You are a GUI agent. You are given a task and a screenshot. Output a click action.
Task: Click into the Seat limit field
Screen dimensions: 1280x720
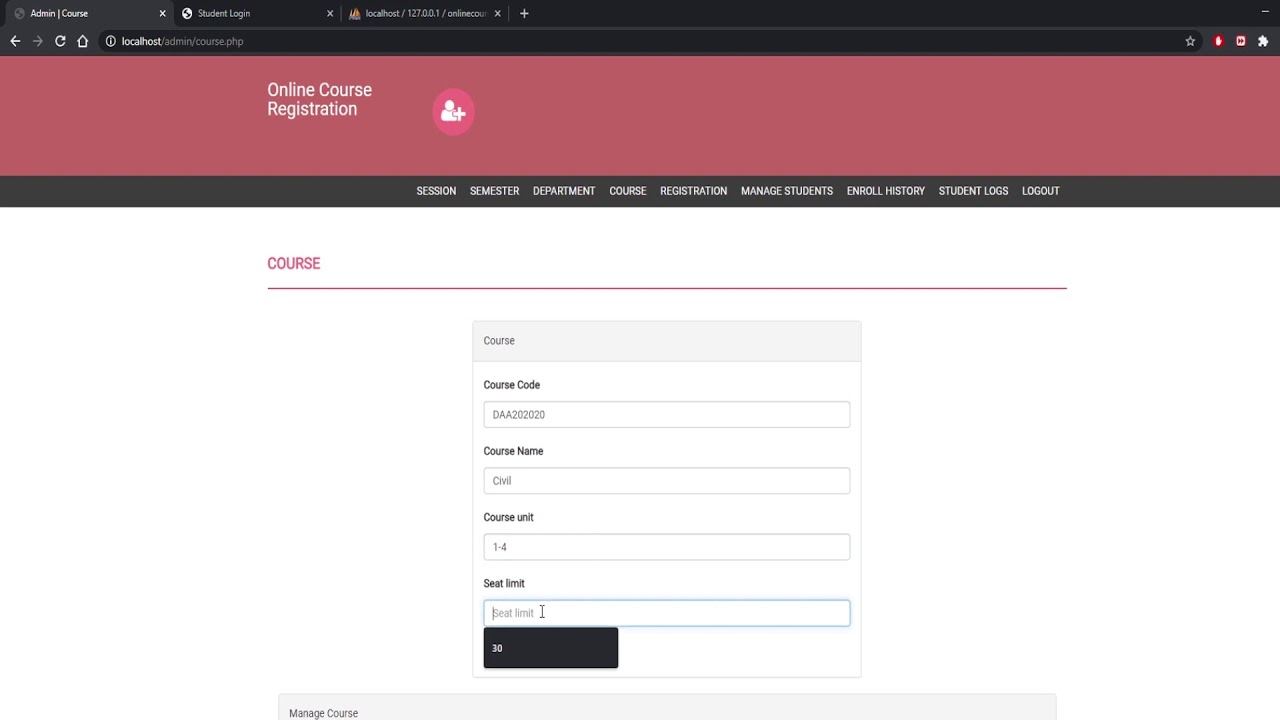[x=667, y=613]
